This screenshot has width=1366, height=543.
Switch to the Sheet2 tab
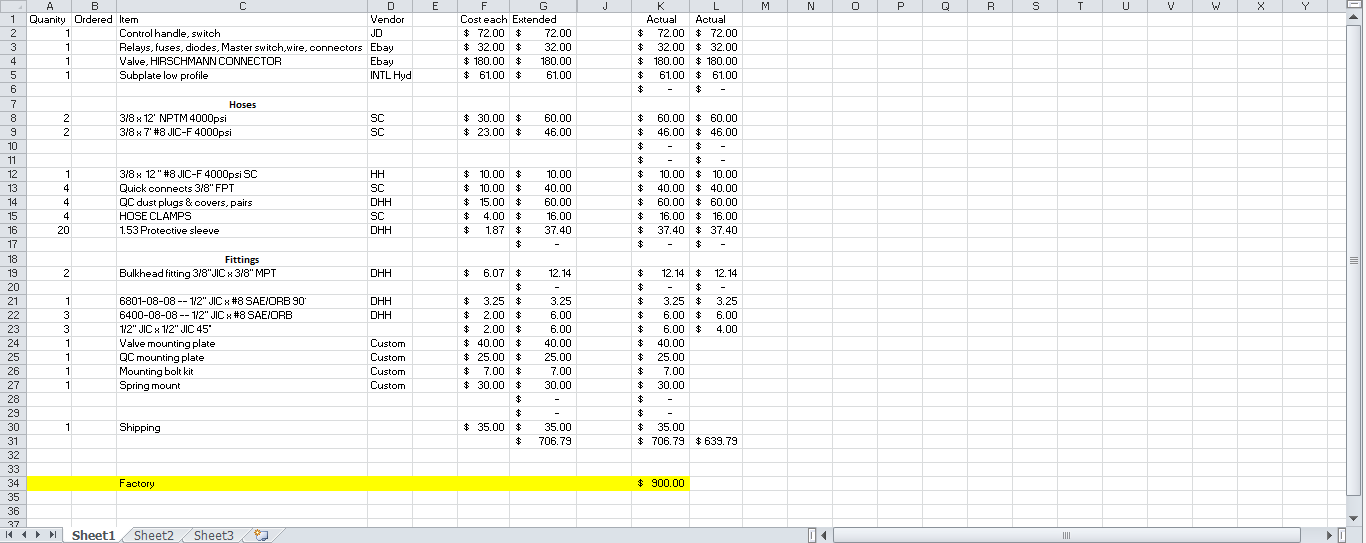pos(154,535)
